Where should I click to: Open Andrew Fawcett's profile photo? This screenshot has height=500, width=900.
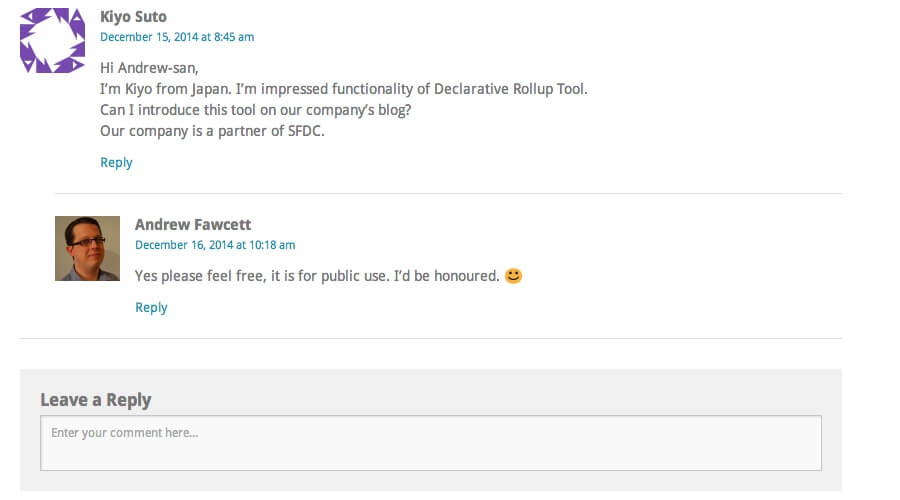coord(87,248)
